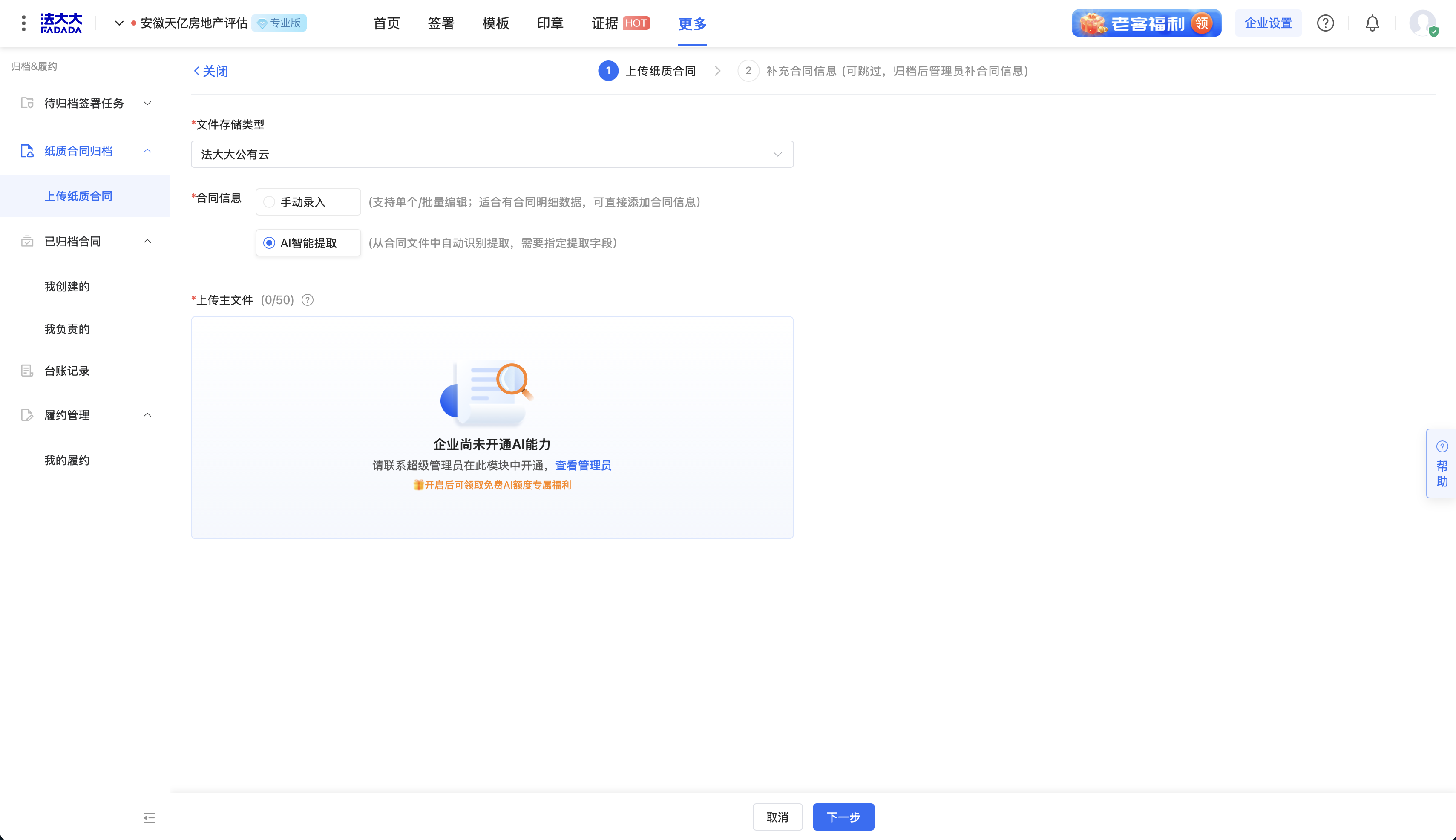Image resolution: width=1456 pixels, height=840 pixels.
Task: Select the 手动录入 radio option
Action: point(269,202)
